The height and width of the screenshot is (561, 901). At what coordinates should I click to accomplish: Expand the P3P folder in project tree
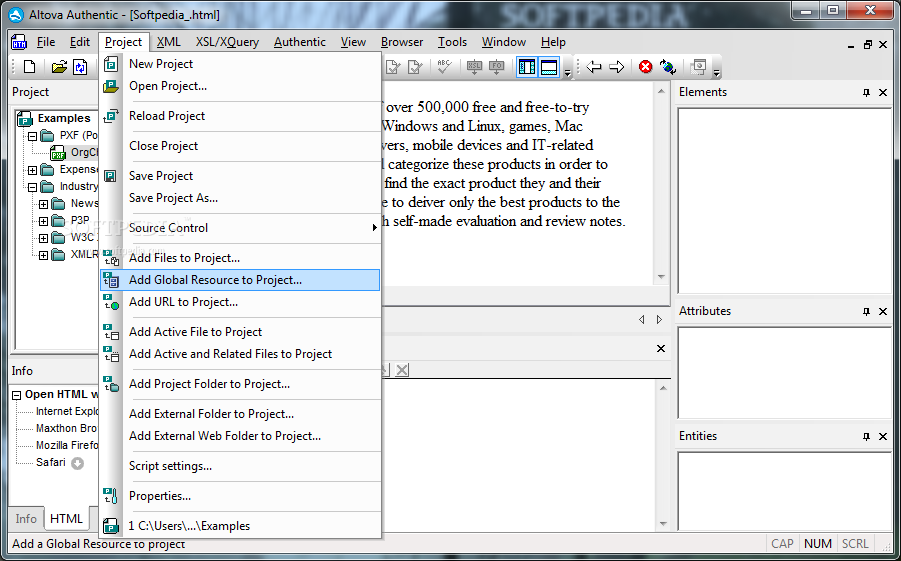click(x=43, y=221)
